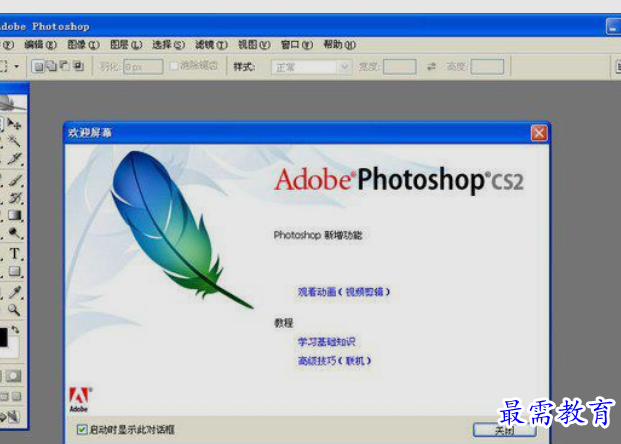Select the Gradient tool

(x=14, y=215)
